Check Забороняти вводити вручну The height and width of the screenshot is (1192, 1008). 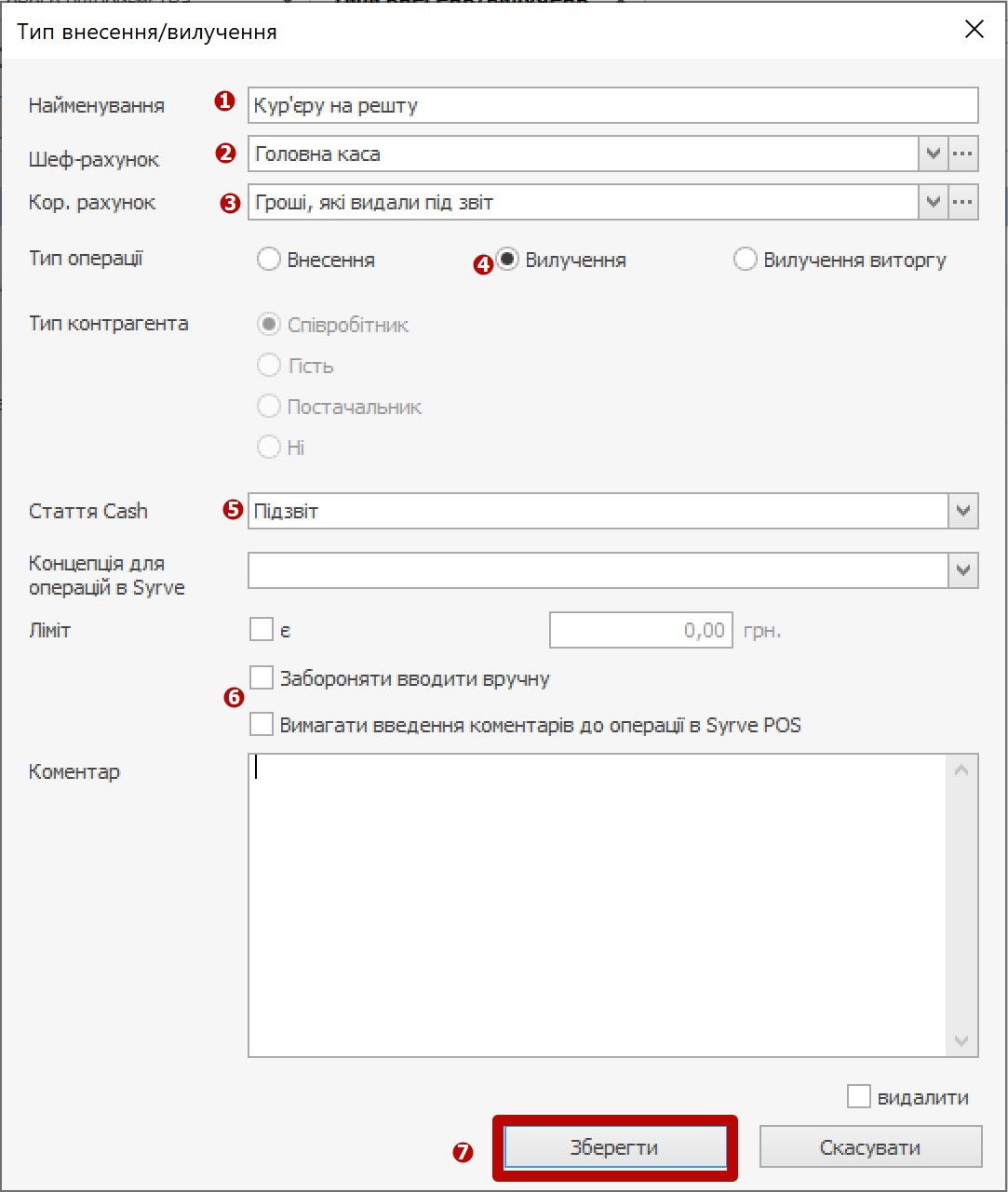pos(262,677)
